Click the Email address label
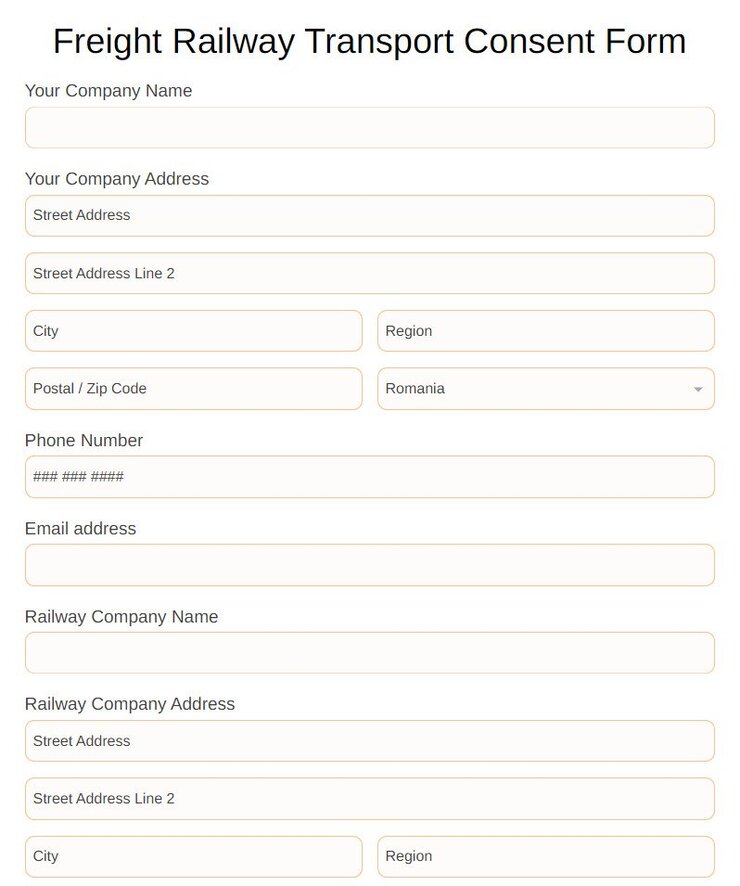This screenshot has height=886, width=740. (80, 529)
